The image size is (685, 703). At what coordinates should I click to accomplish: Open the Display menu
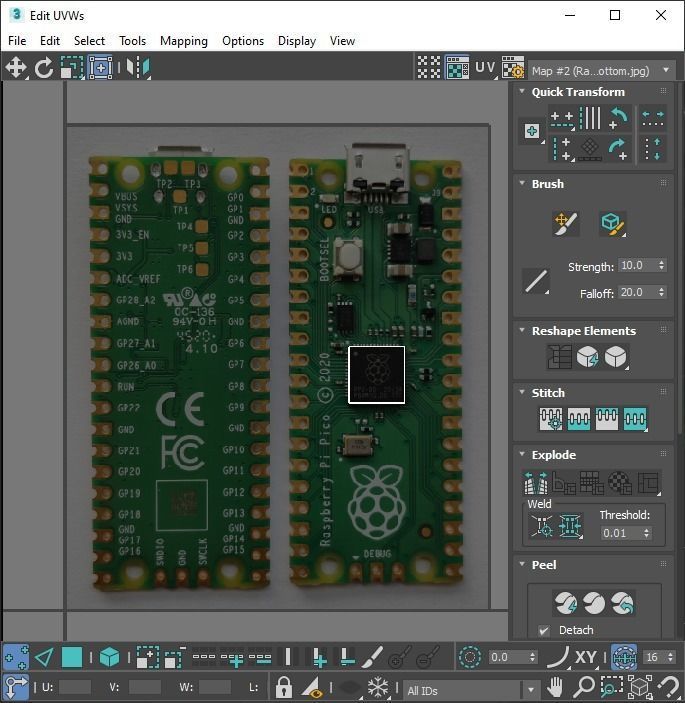pos(297,41)
